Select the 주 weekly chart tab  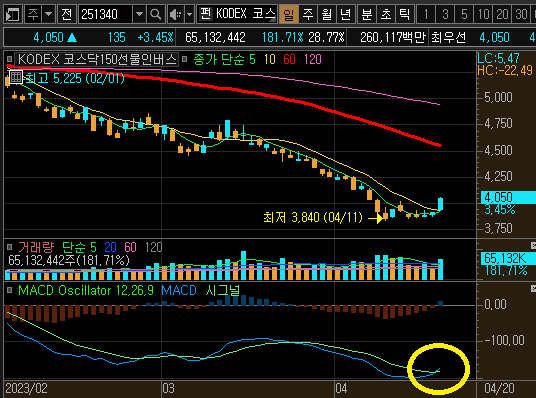308,14
